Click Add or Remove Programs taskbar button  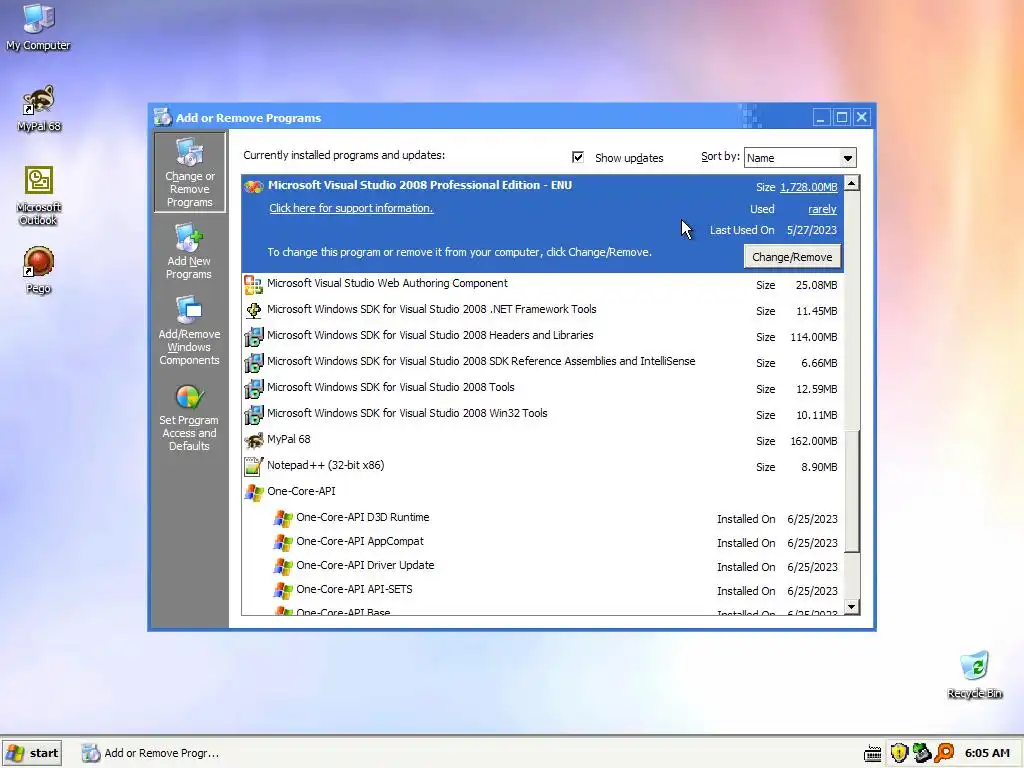pos(151,753)
